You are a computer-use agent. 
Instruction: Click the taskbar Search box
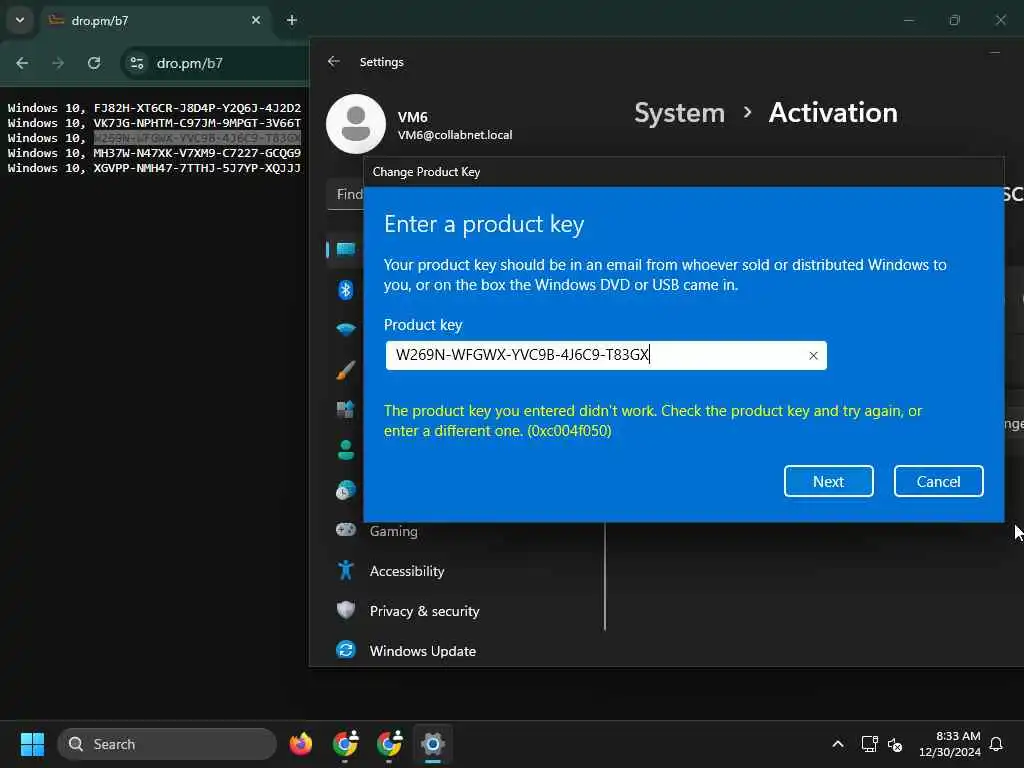[167, 744]
